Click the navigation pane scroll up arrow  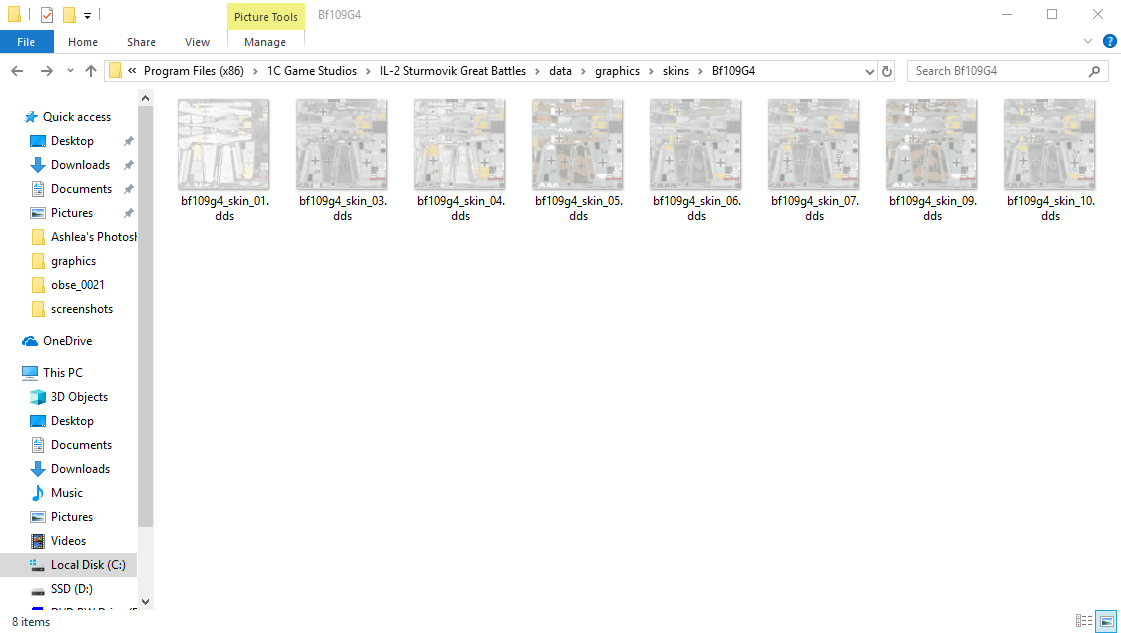[145, 98]
